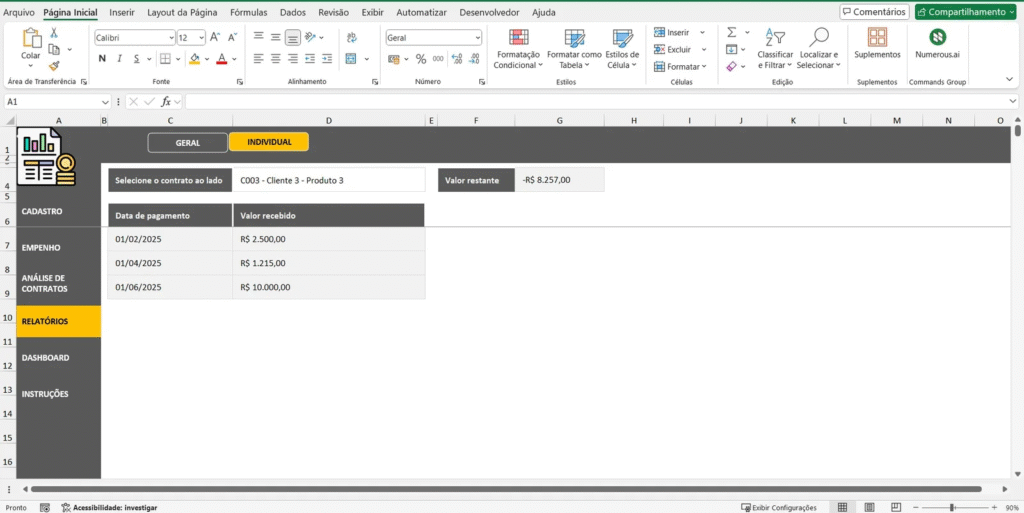Click the insert function fx icon
This screenshot has height=513, width=1024.
(168, 102)
